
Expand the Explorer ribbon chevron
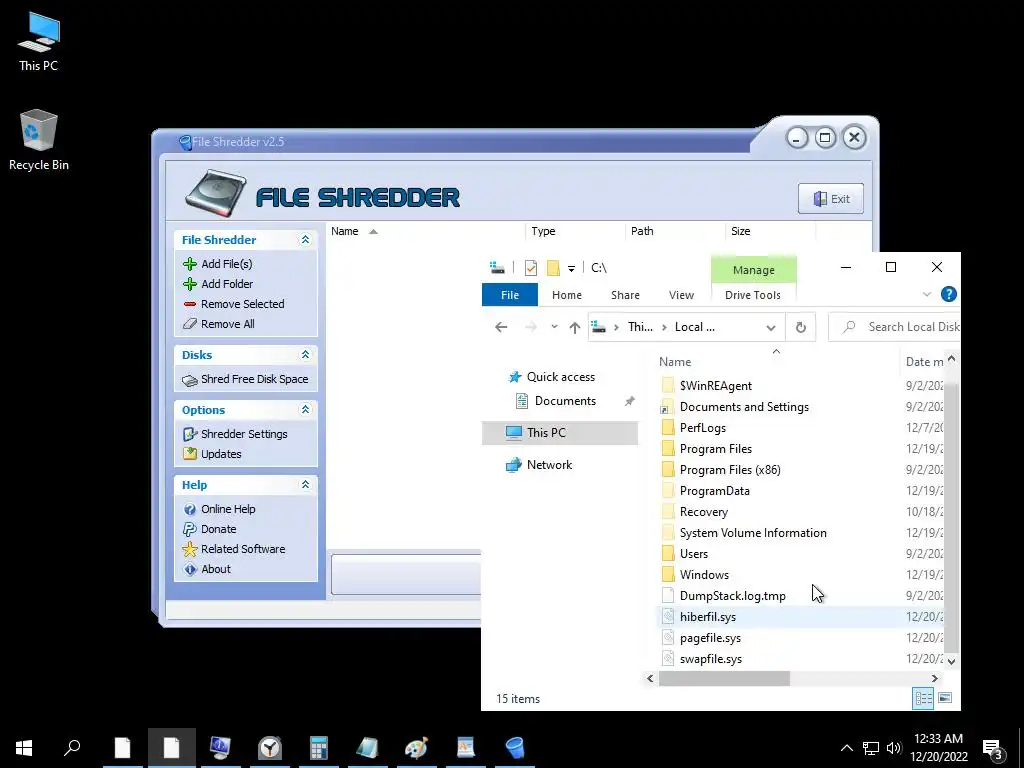click(x=927, y=295)
